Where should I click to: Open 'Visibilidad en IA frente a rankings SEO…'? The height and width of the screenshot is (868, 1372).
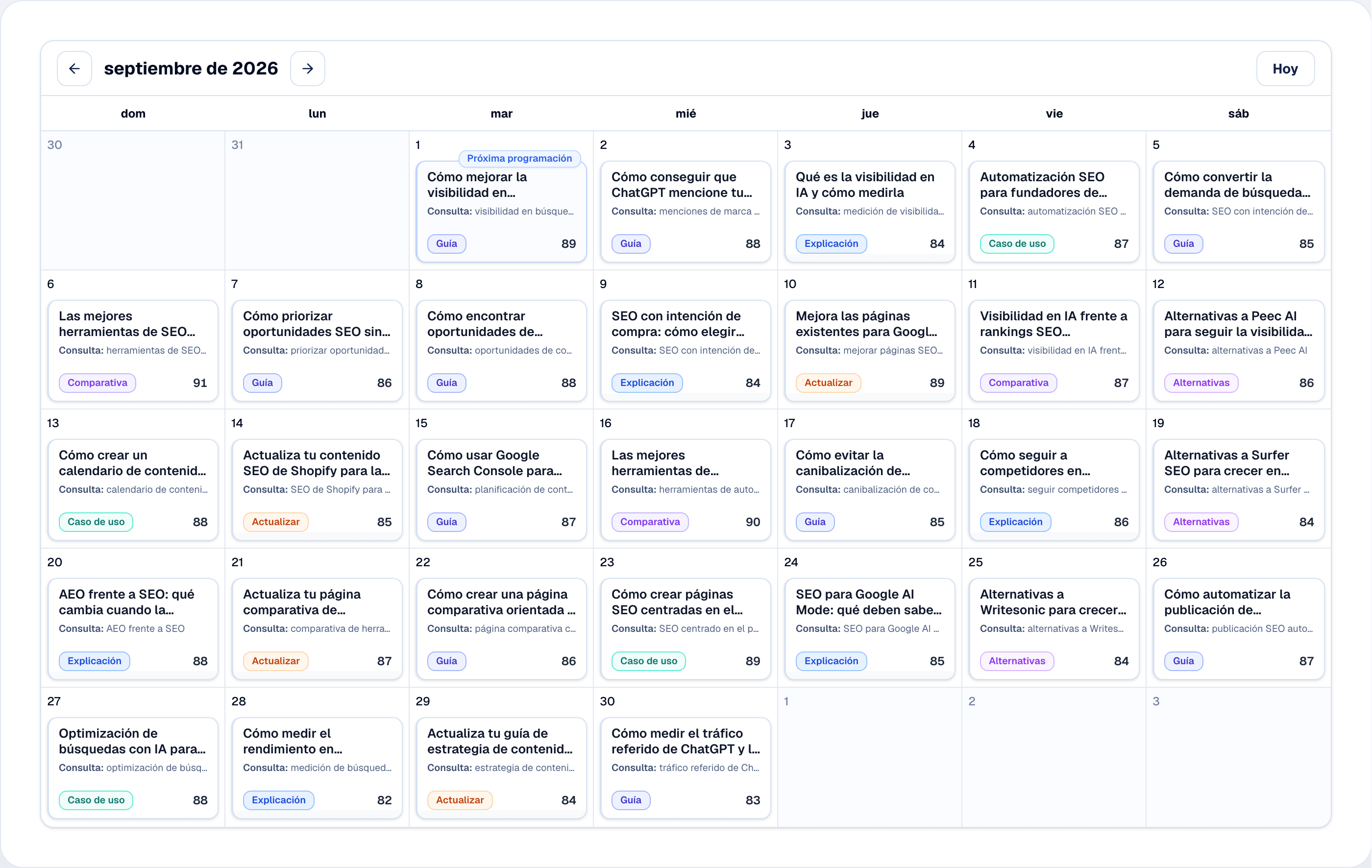[1053, 350]
